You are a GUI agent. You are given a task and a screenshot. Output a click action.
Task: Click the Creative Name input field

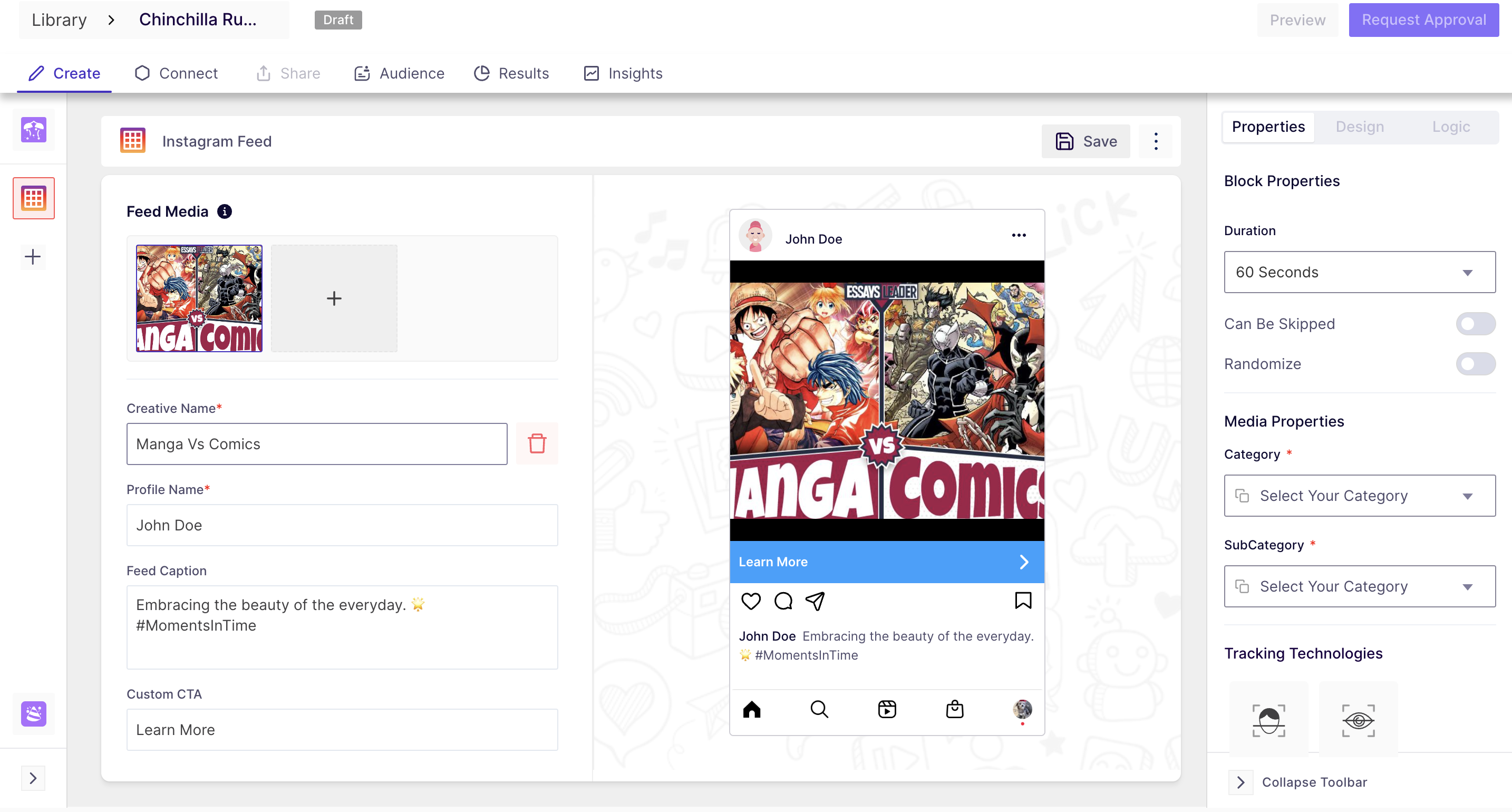(316, 444)
